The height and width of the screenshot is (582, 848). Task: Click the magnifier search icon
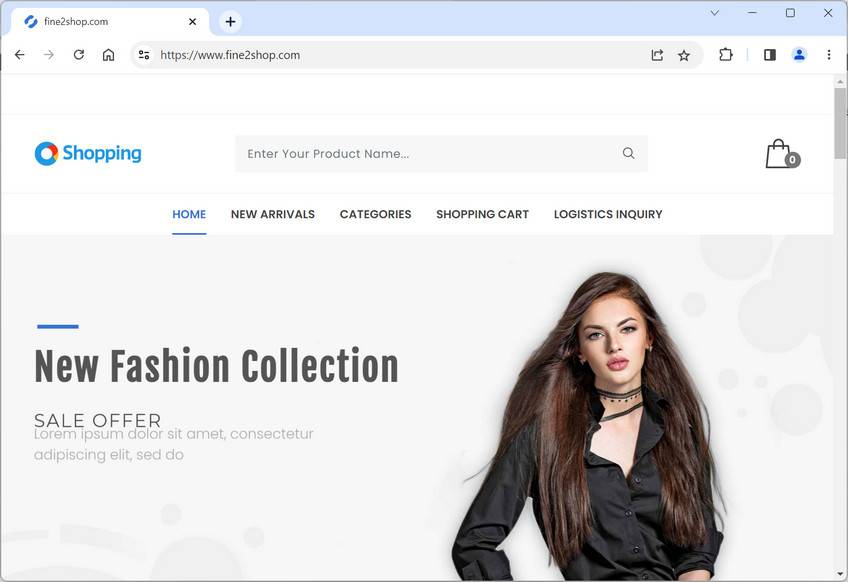pos(628,153)
